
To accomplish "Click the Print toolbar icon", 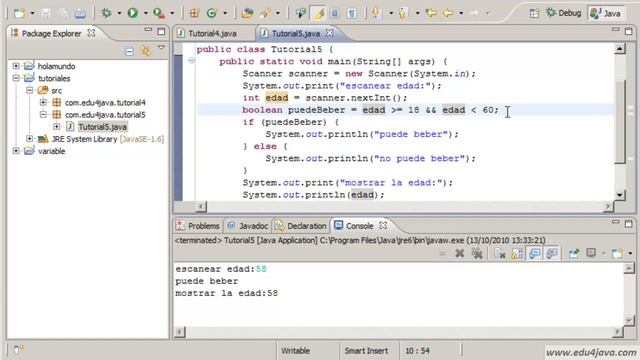I will click(x=80, y=13).
